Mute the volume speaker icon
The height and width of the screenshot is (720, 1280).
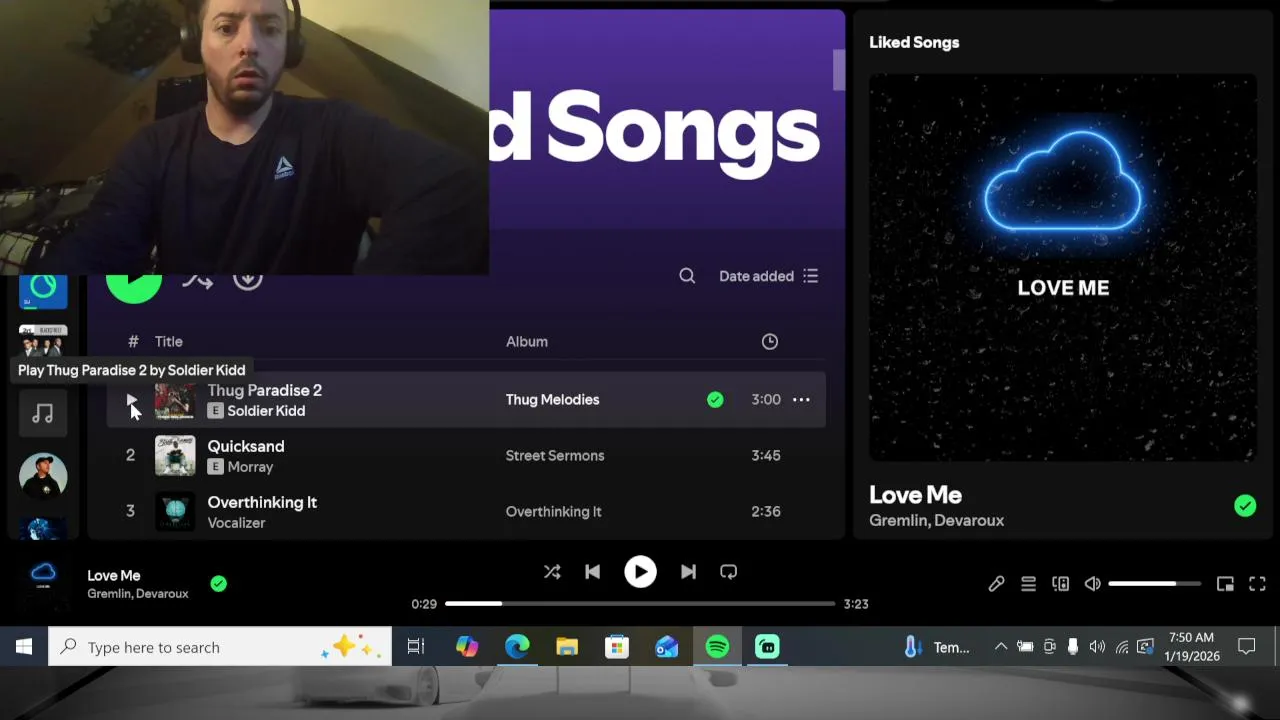pos(1093,584)
